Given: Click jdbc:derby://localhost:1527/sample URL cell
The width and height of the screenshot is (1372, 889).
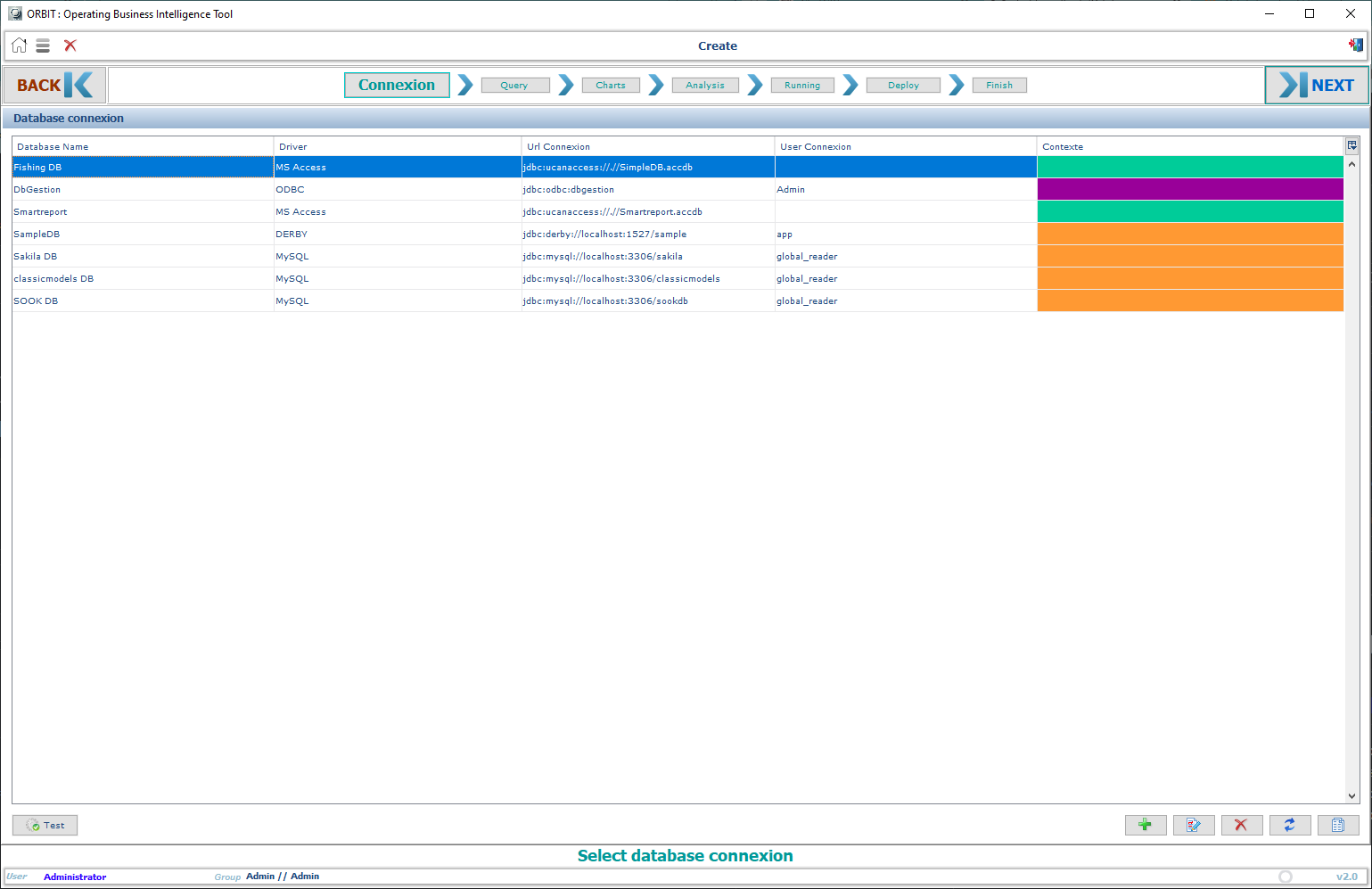Looking at the screenshot, I should pyautogui.click(x=648, y=234).
